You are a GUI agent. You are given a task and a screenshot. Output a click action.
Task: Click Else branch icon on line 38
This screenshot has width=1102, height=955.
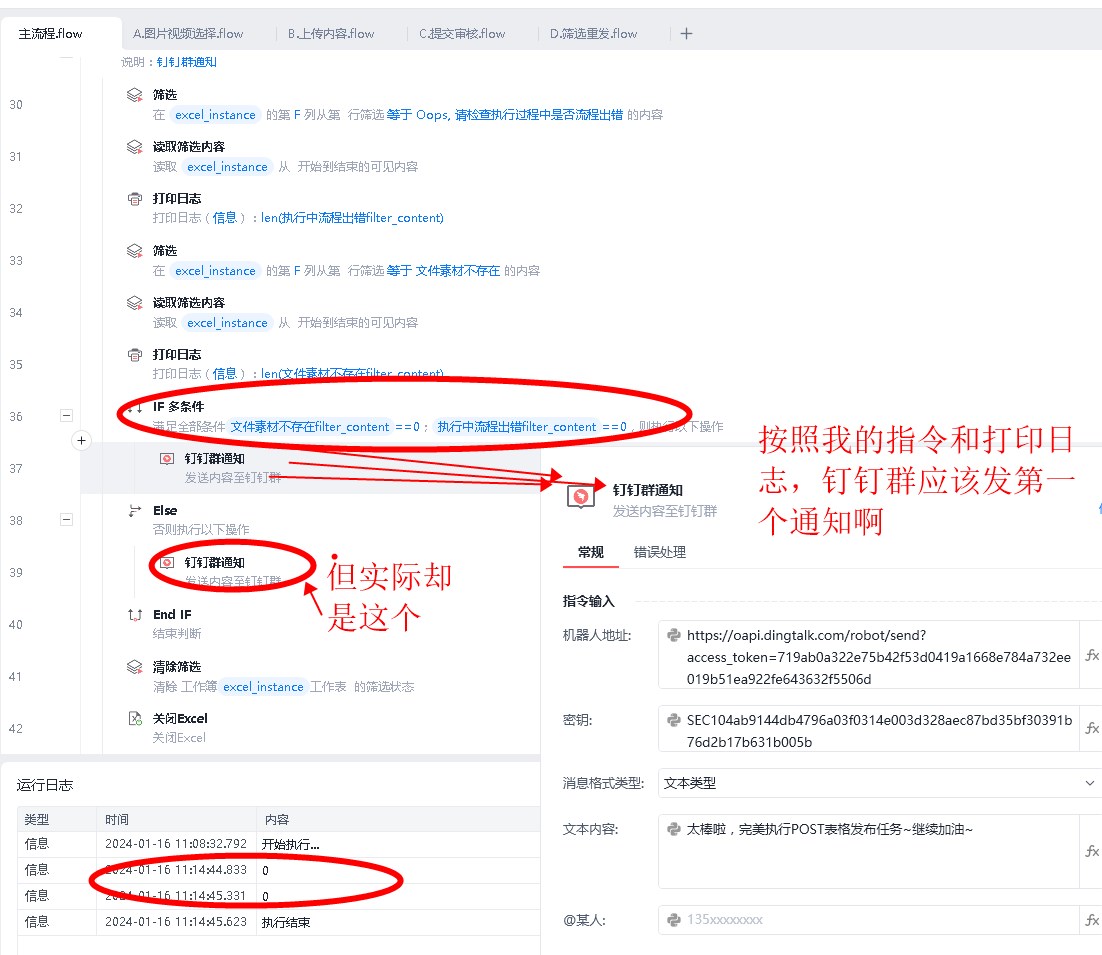coord(134,511)
